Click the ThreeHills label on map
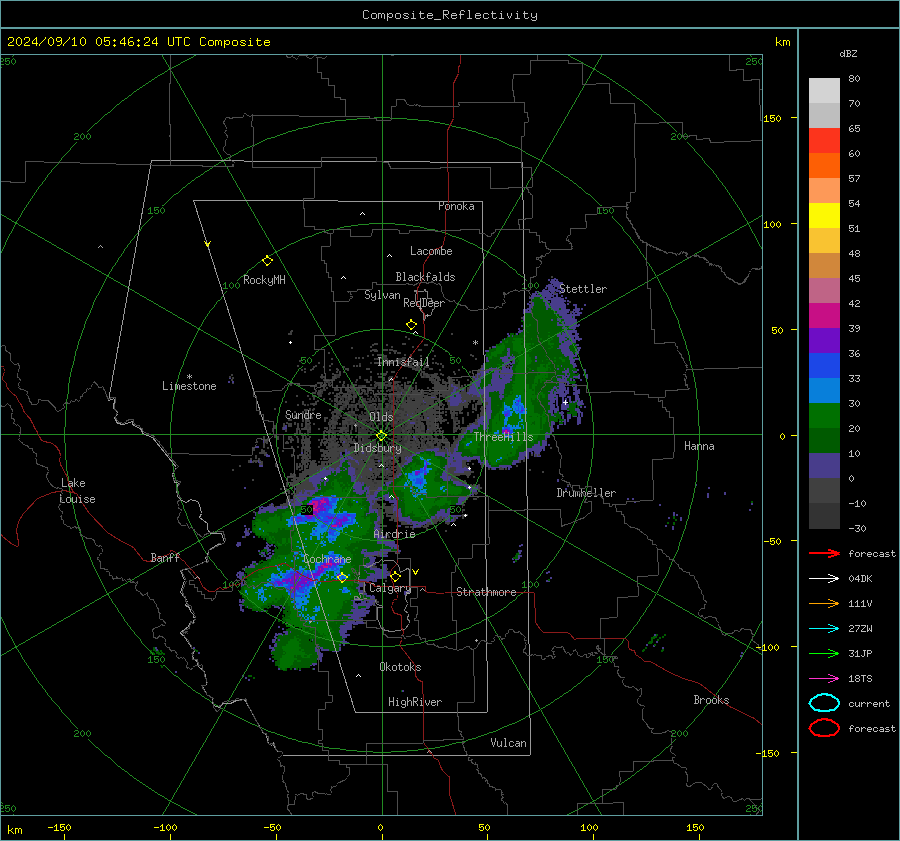900x841 pixels. [x=503, y=437]
